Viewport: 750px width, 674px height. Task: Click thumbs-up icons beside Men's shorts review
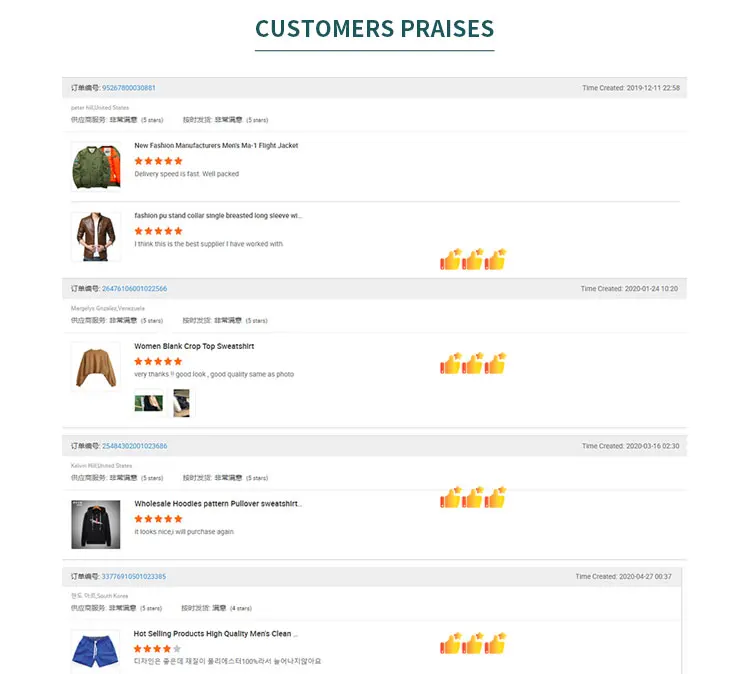[x=473, y=643]
